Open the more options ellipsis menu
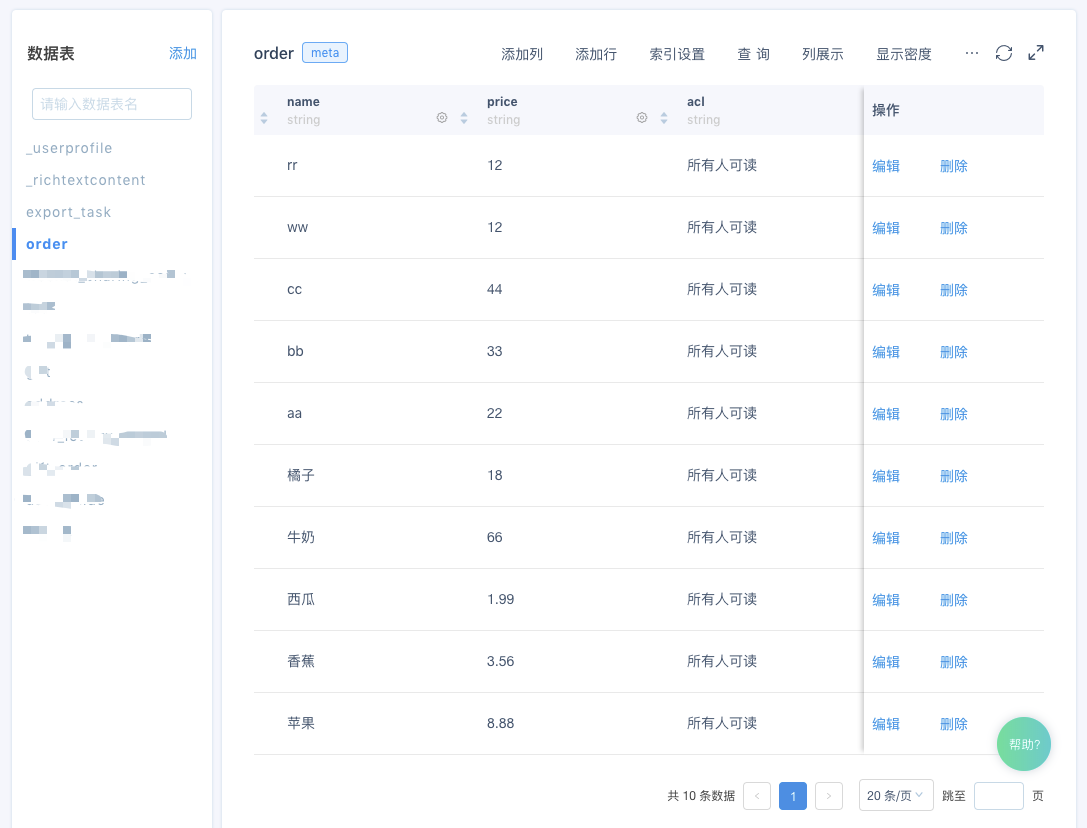1087x828 pixels. [x=971, y=55]
